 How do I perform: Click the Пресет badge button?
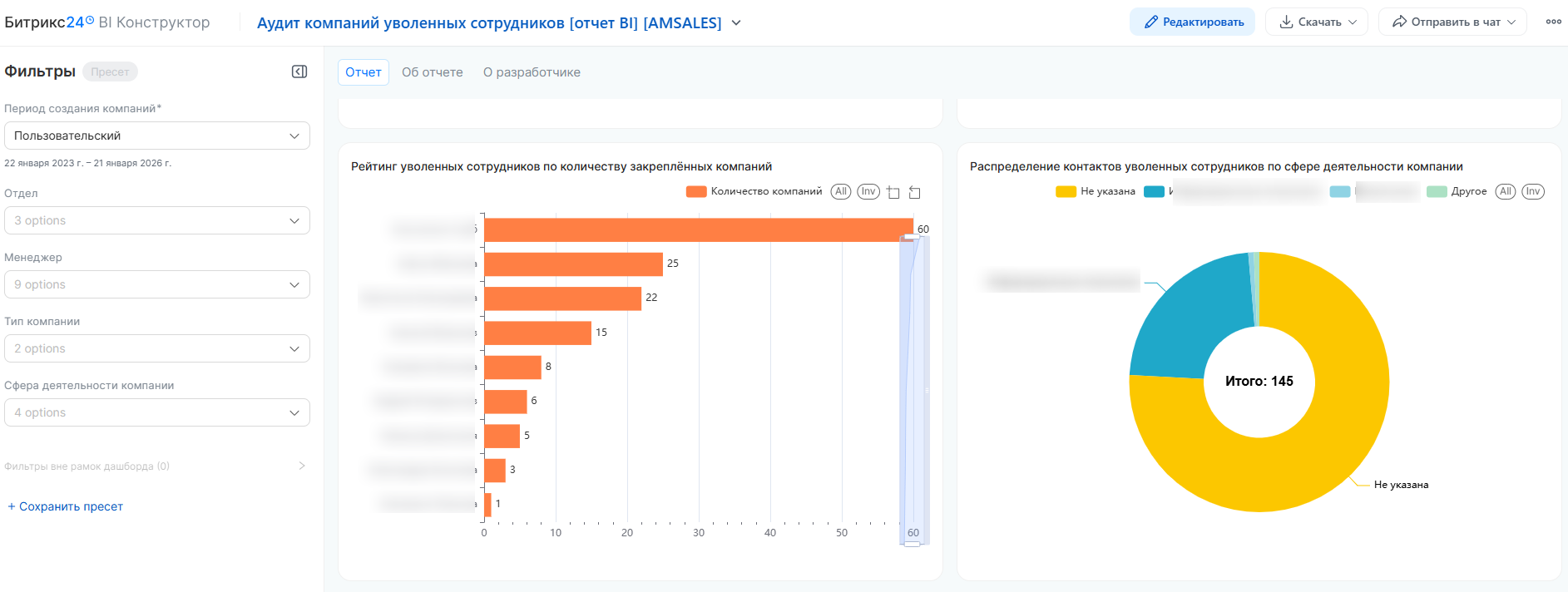coord(110,72)
